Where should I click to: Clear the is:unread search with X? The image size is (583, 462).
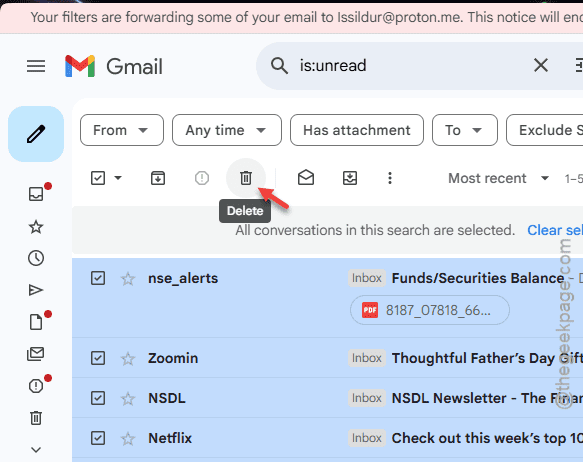click(x=541, y=66)
